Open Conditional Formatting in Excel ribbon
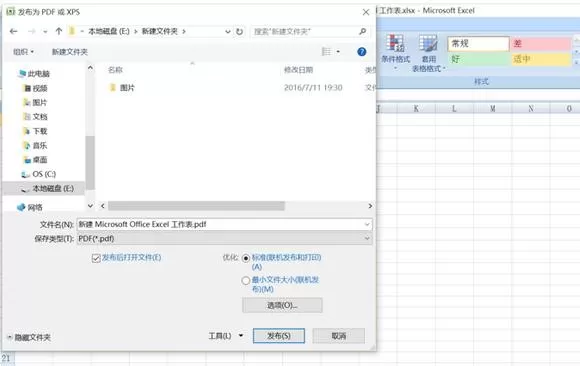 coord(395,53)
